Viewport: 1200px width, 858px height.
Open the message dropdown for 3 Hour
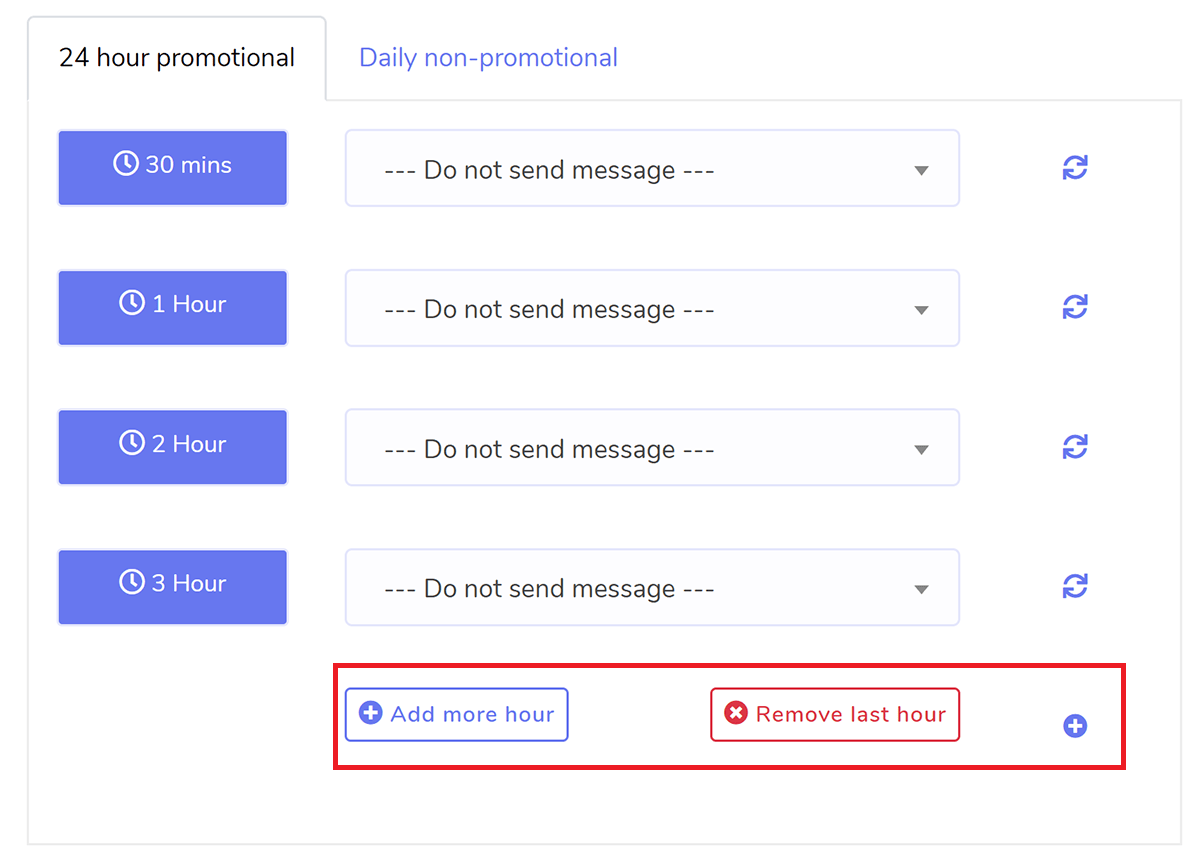(652, 587)
